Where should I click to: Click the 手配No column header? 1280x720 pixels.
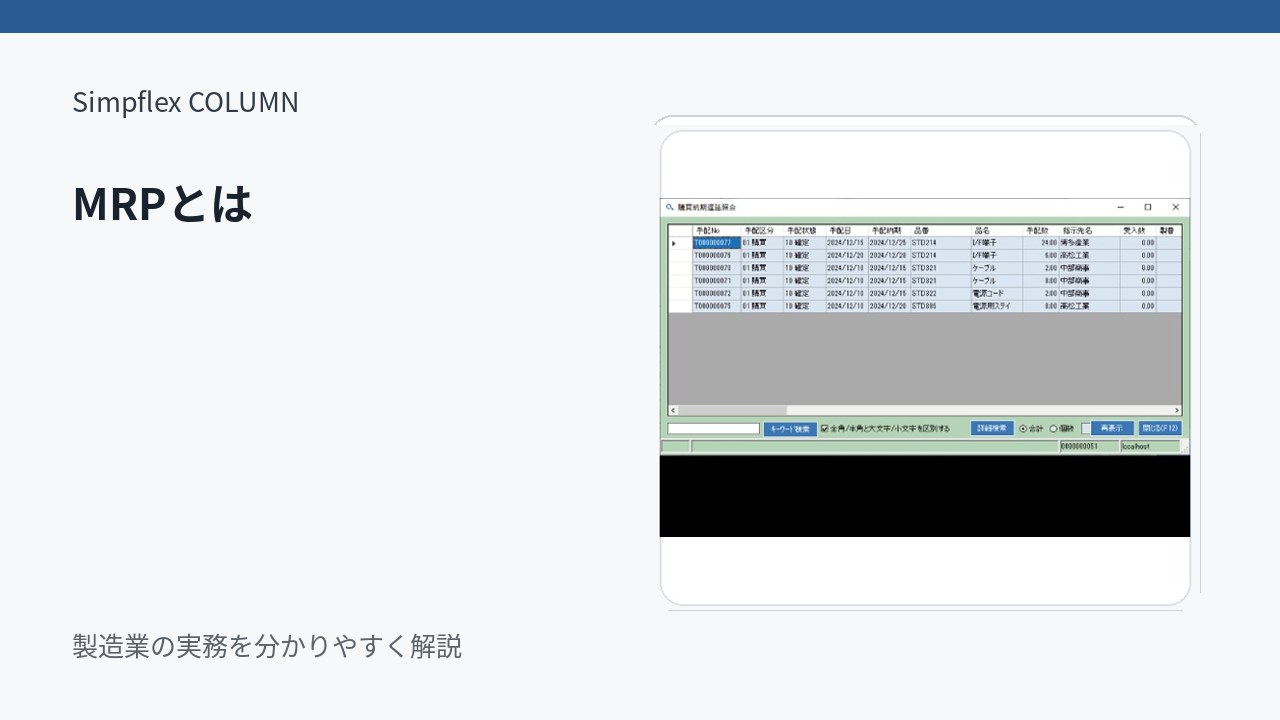(x=717, y=231)
